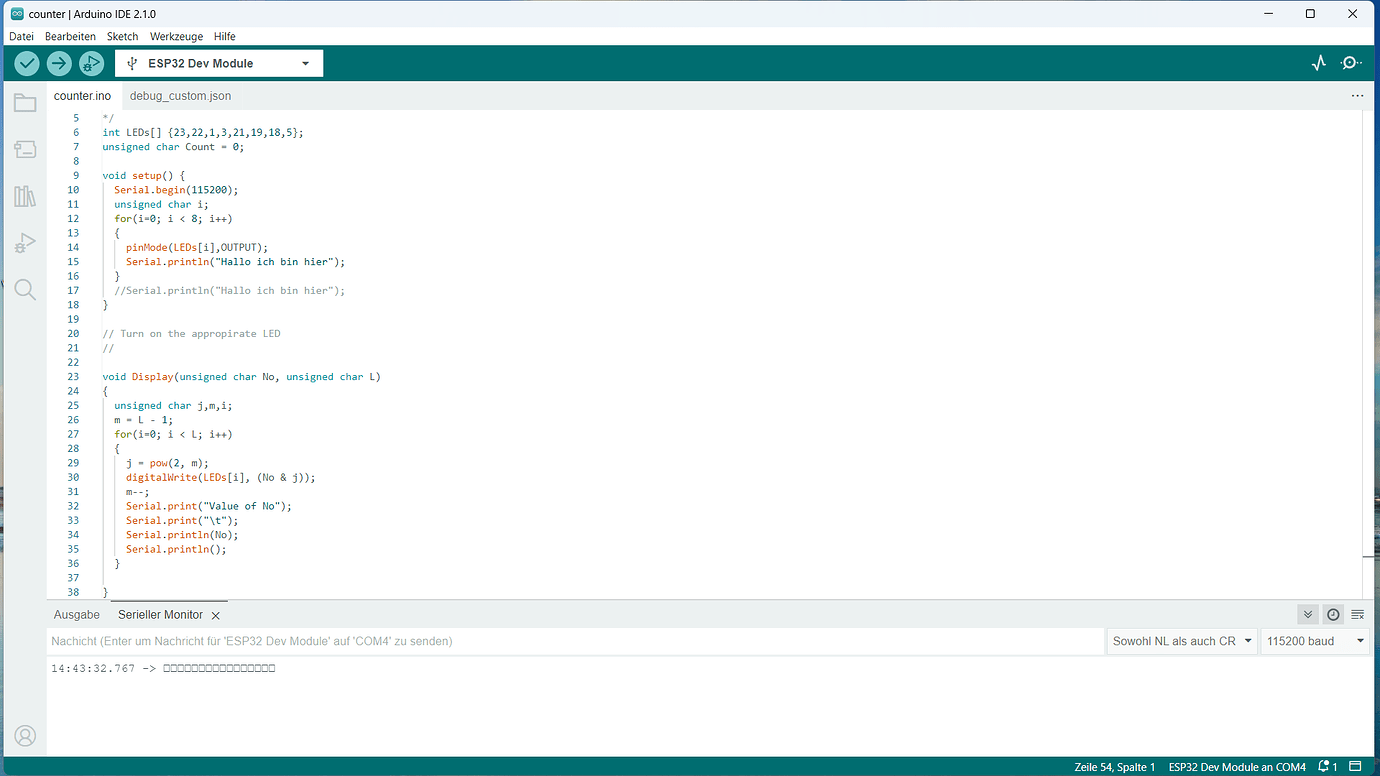This screenshot has height=776, width=1380.
Task: Select the Debug icon in the sidebar
Action: 25,243
